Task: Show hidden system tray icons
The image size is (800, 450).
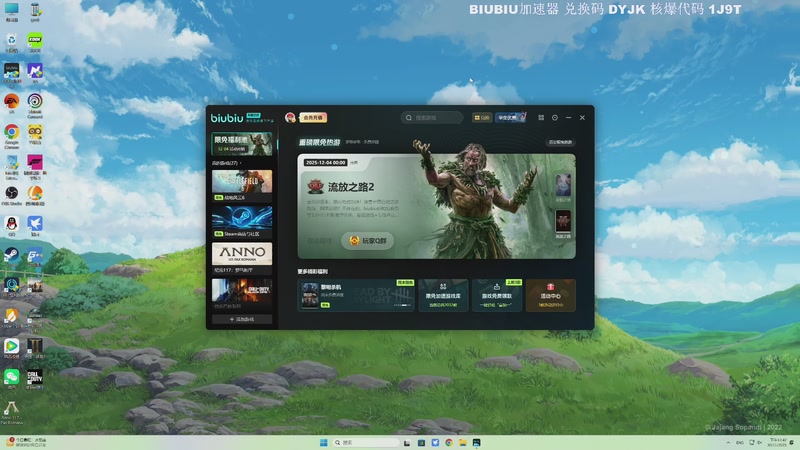Action: [x=728, y=442]
